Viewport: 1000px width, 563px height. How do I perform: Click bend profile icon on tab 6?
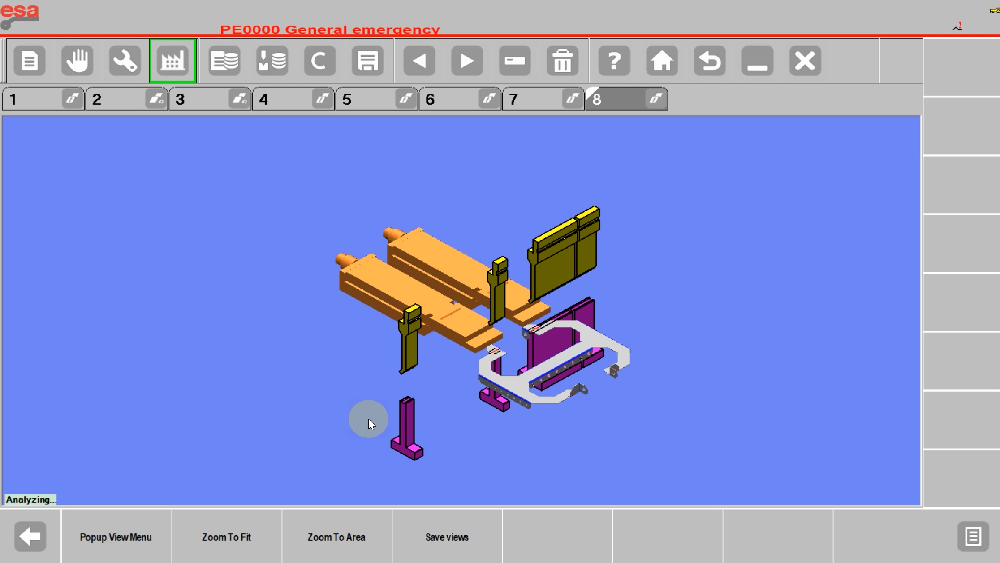[489, 99]
